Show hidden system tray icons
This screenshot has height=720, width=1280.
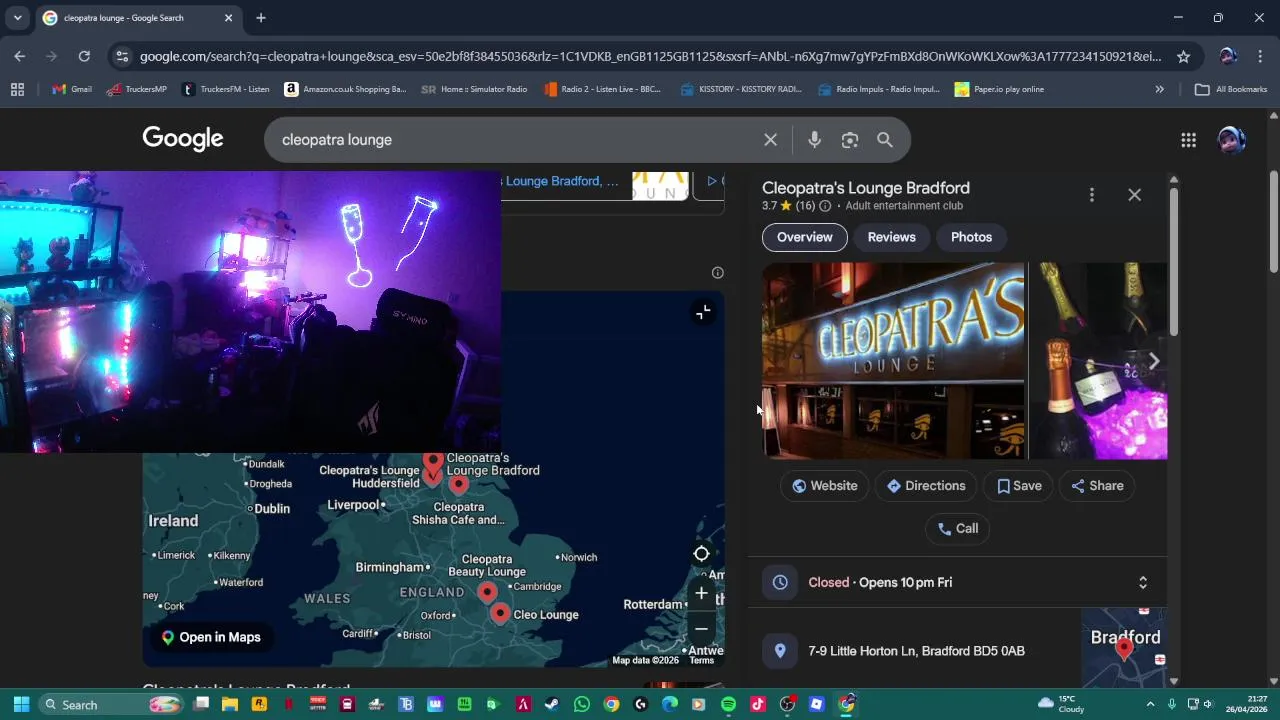pos(1150,704)
